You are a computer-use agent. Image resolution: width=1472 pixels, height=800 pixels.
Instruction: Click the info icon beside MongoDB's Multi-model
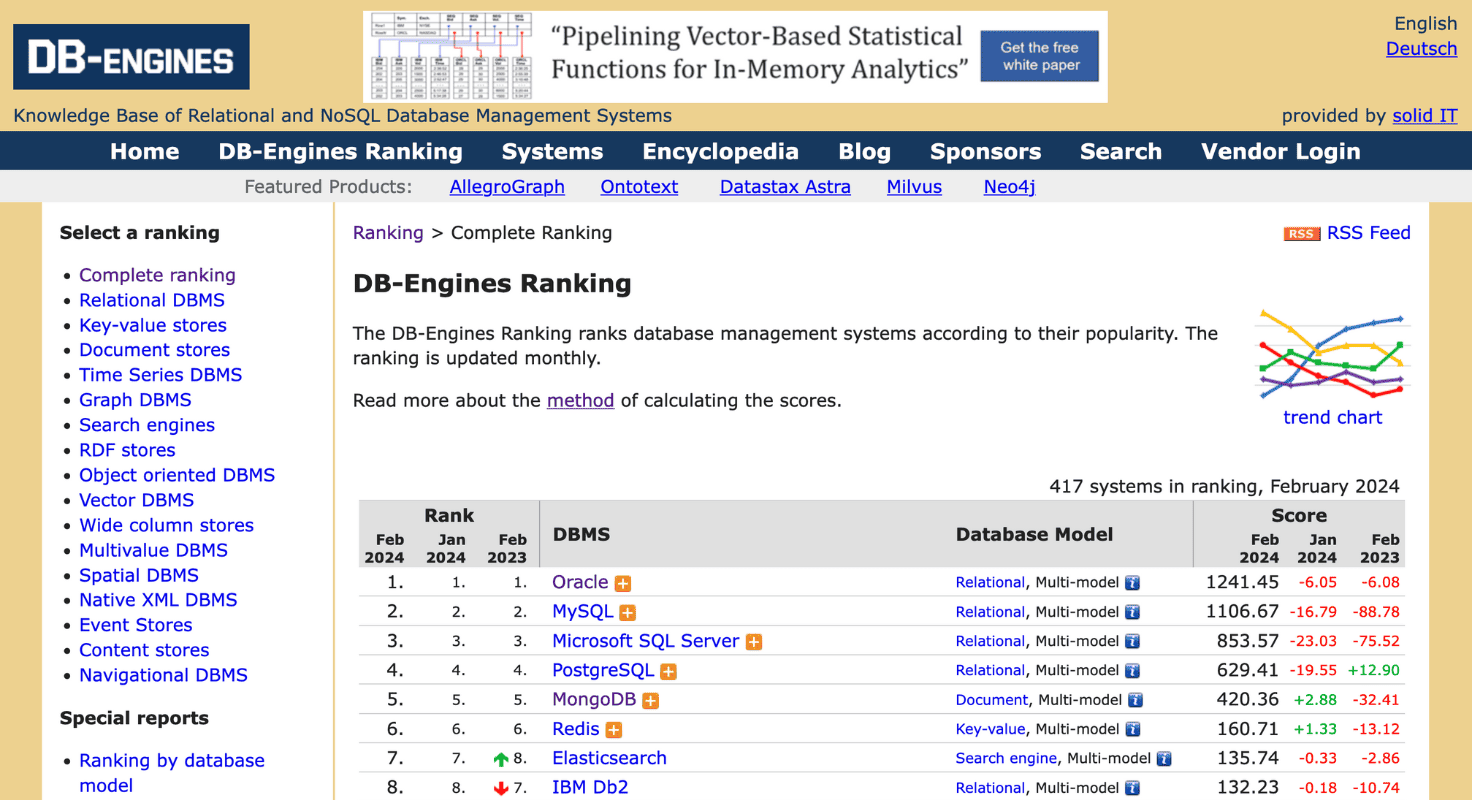coord(1135,700)
